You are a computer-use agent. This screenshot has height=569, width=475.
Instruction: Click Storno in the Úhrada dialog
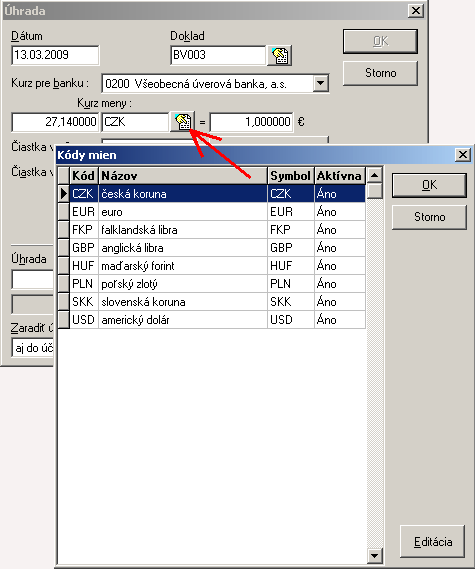pos(380,73)
